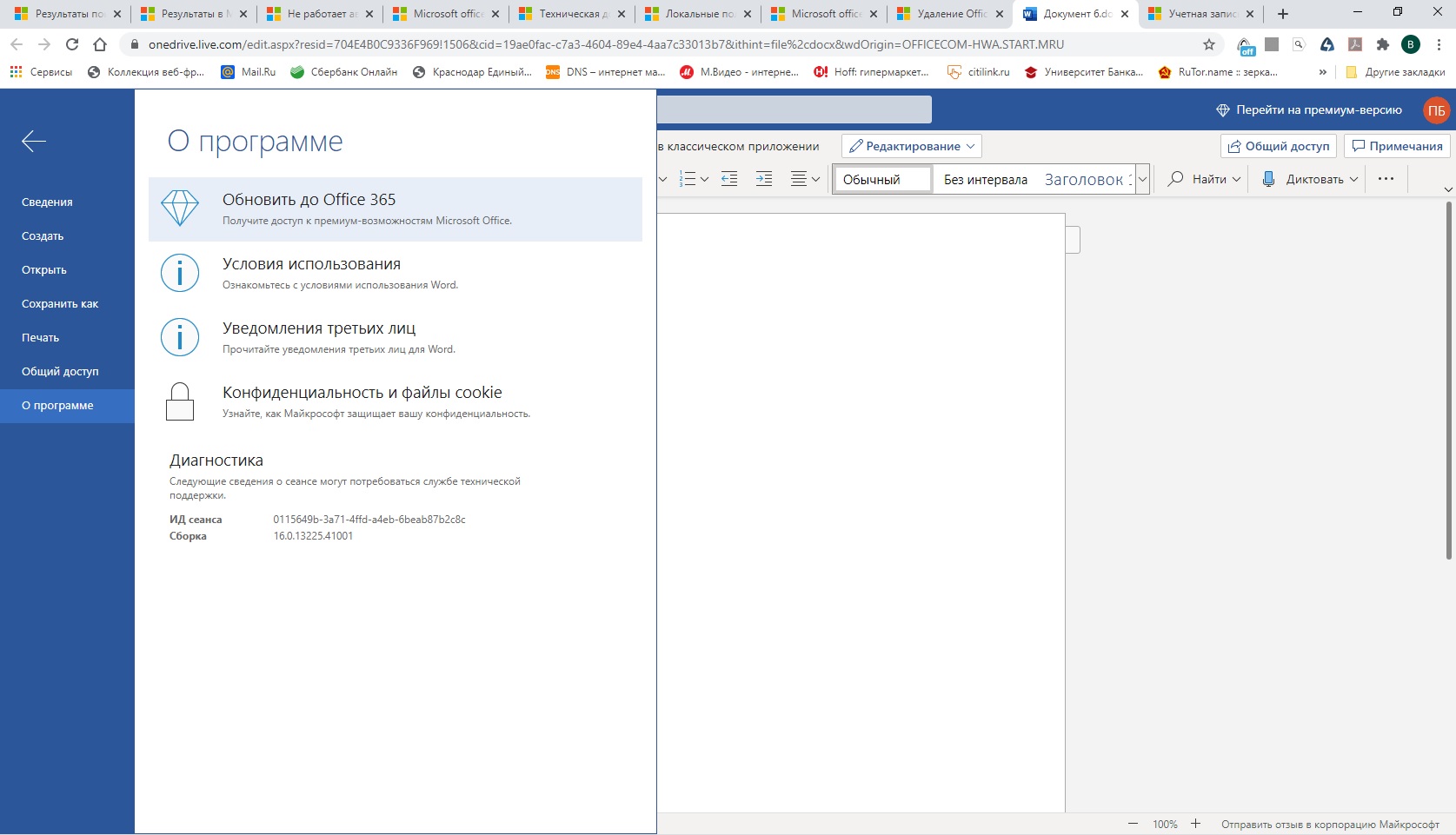Click the Общий доступ button in ribbon
The image size is (1456, 835).
pyautogui.click(x=1279, y=146)
